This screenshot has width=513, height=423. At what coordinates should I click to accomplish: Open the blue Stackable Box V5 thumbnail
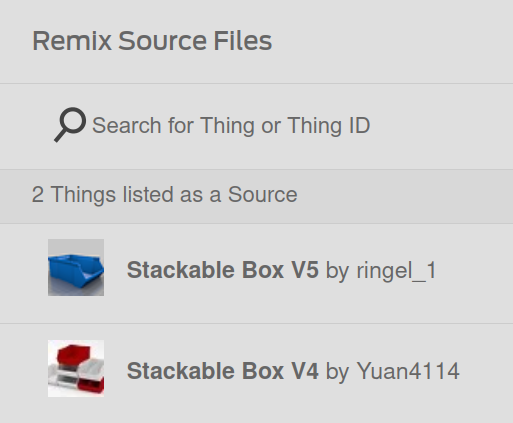point(76,267)
